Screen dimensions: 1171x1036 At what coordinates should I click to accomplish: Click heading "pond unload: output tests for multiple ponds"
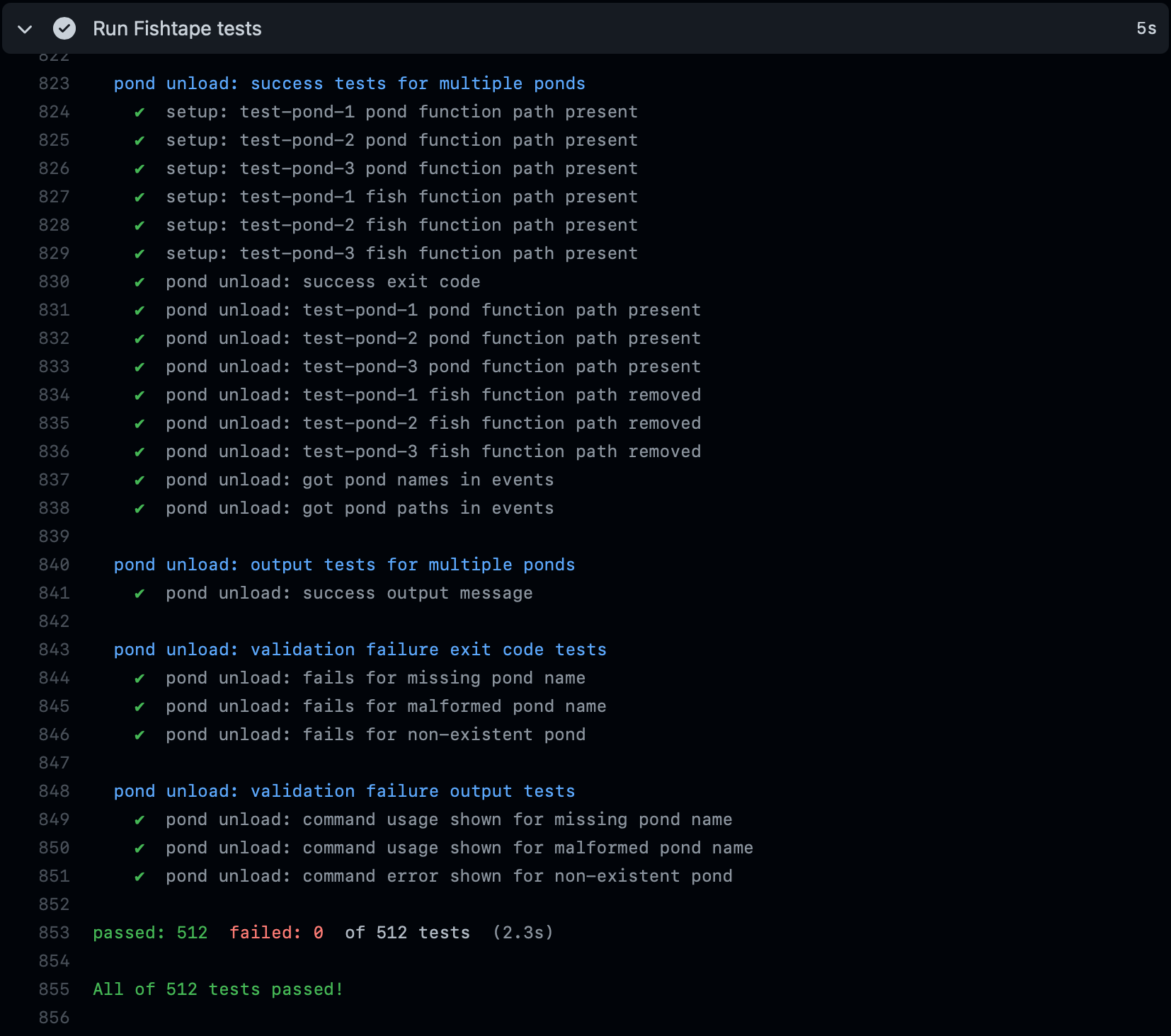(343, 564)
